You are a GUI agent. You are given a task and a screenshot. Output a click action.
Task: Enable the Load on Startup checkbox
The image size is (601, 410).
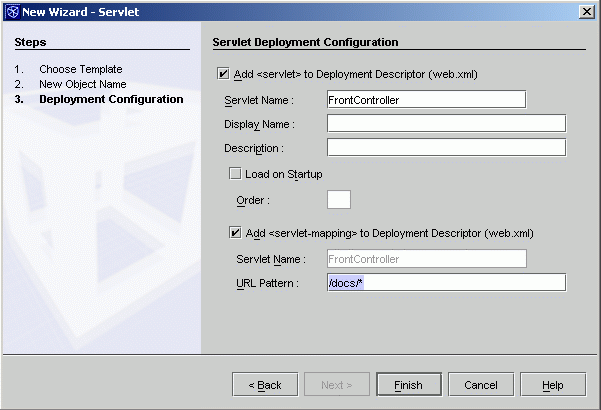point(236,174)
